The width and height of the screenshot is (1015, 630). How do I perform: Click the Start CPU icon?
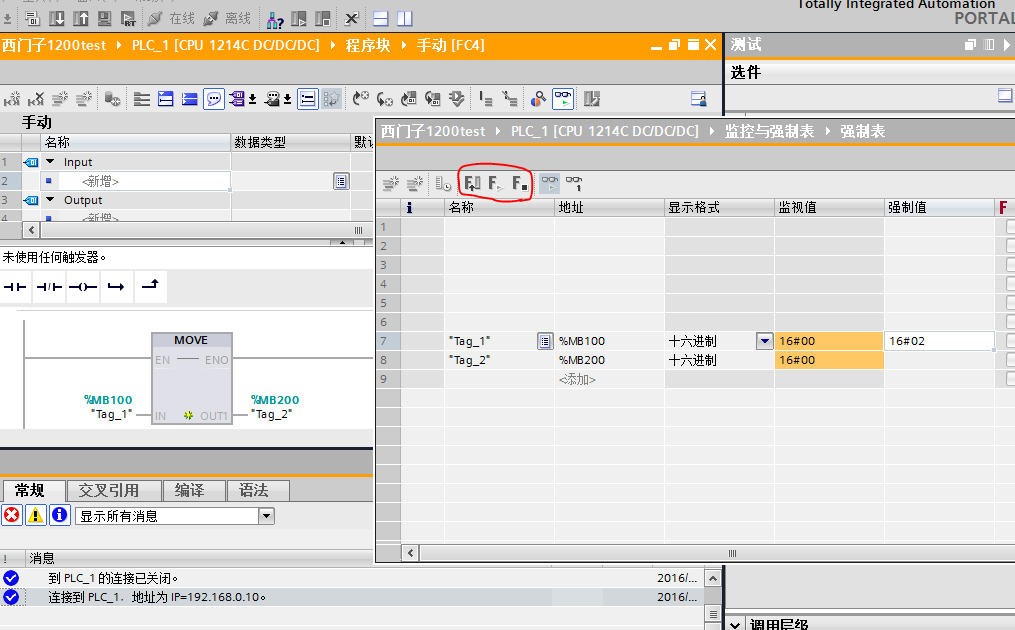tap(298, 19)
